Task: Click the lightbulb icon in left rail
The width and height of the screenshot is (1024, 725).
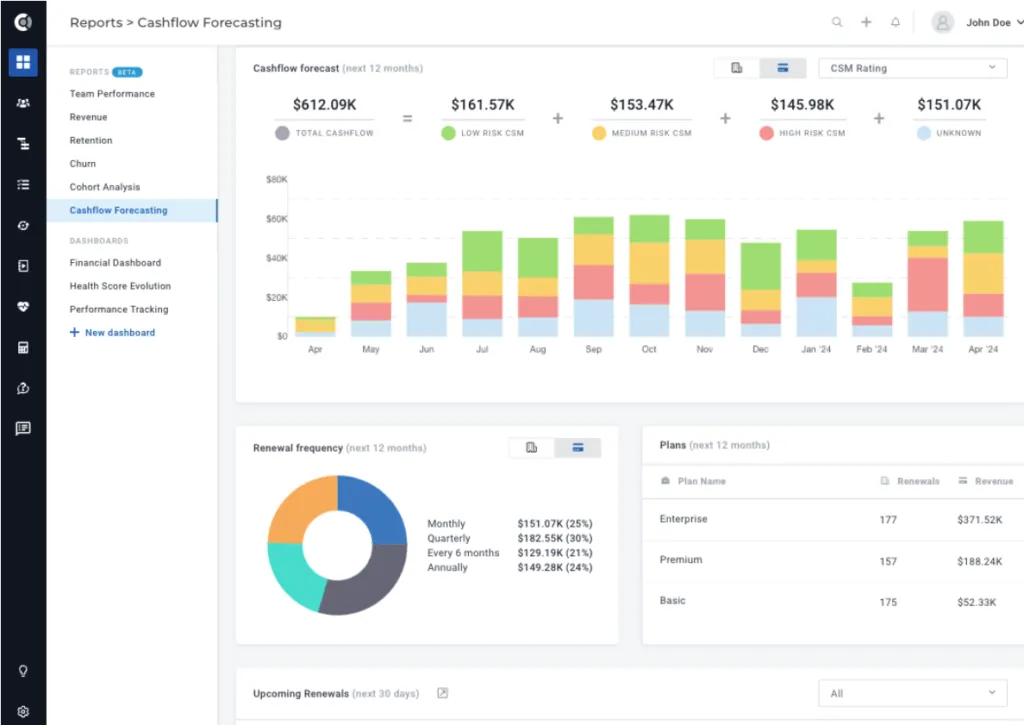Action: point(23,671)
